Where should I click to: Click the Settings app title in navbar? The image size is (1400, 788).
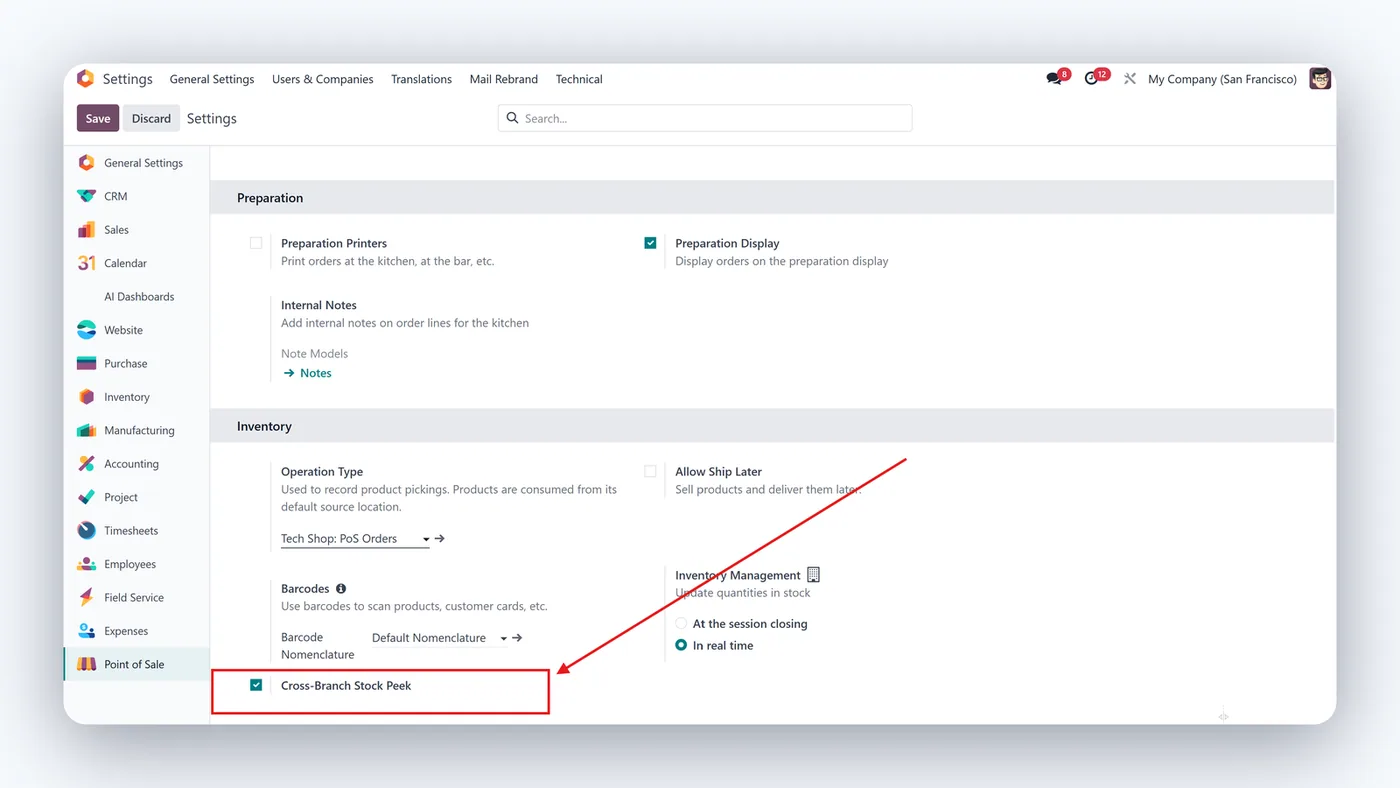pos(127,79)
